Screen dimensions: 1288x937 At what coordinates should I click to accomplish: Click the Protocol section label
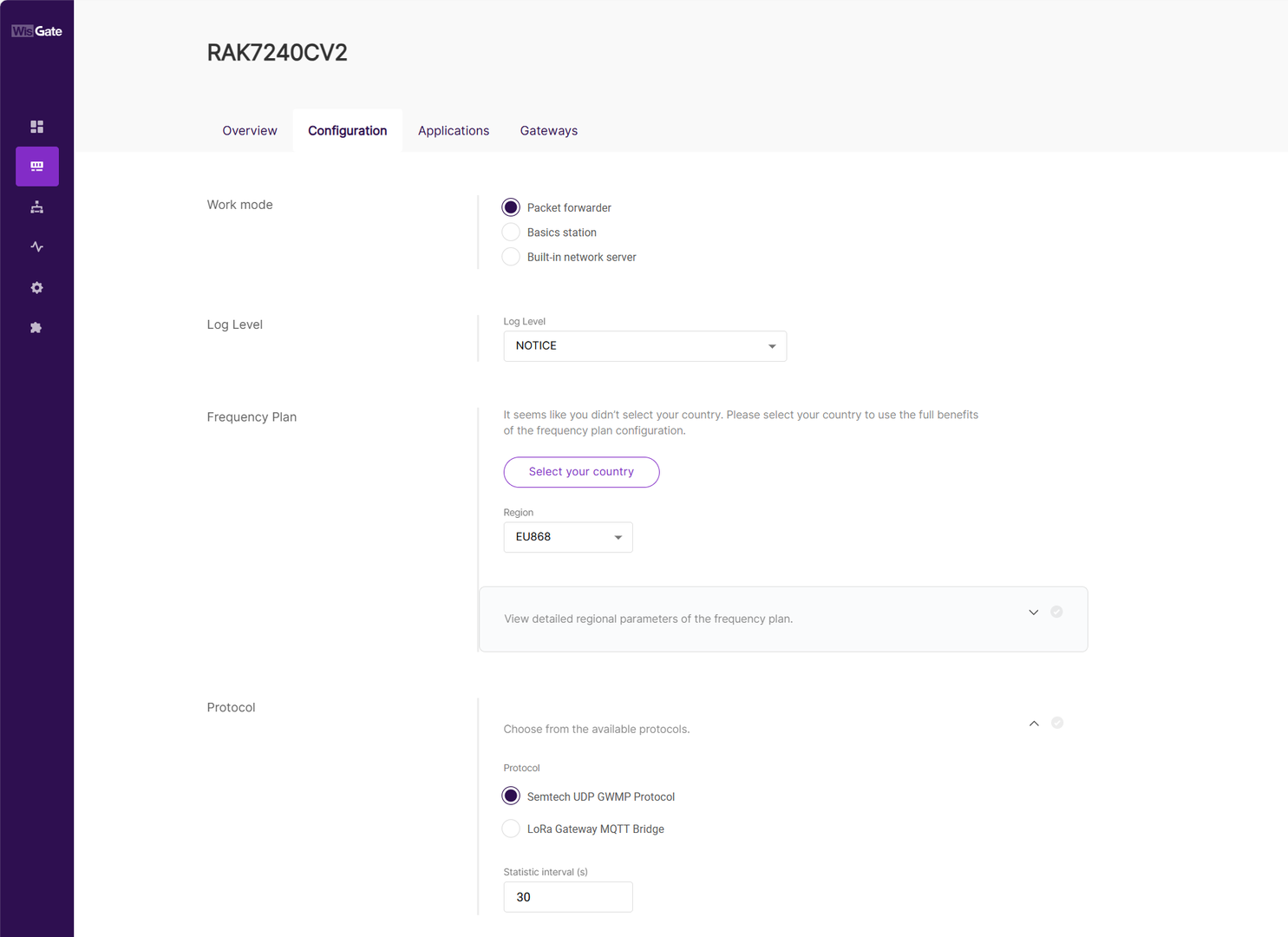click(232, 708)
